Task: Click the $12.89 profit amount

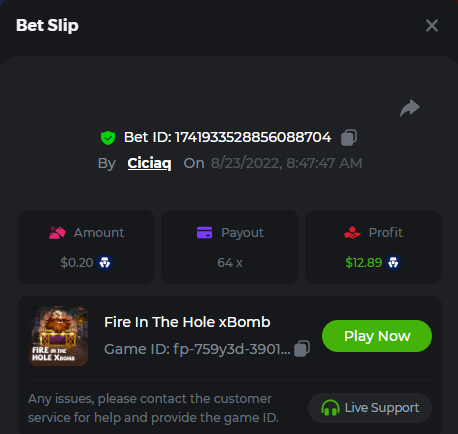Action: [364, 263]
